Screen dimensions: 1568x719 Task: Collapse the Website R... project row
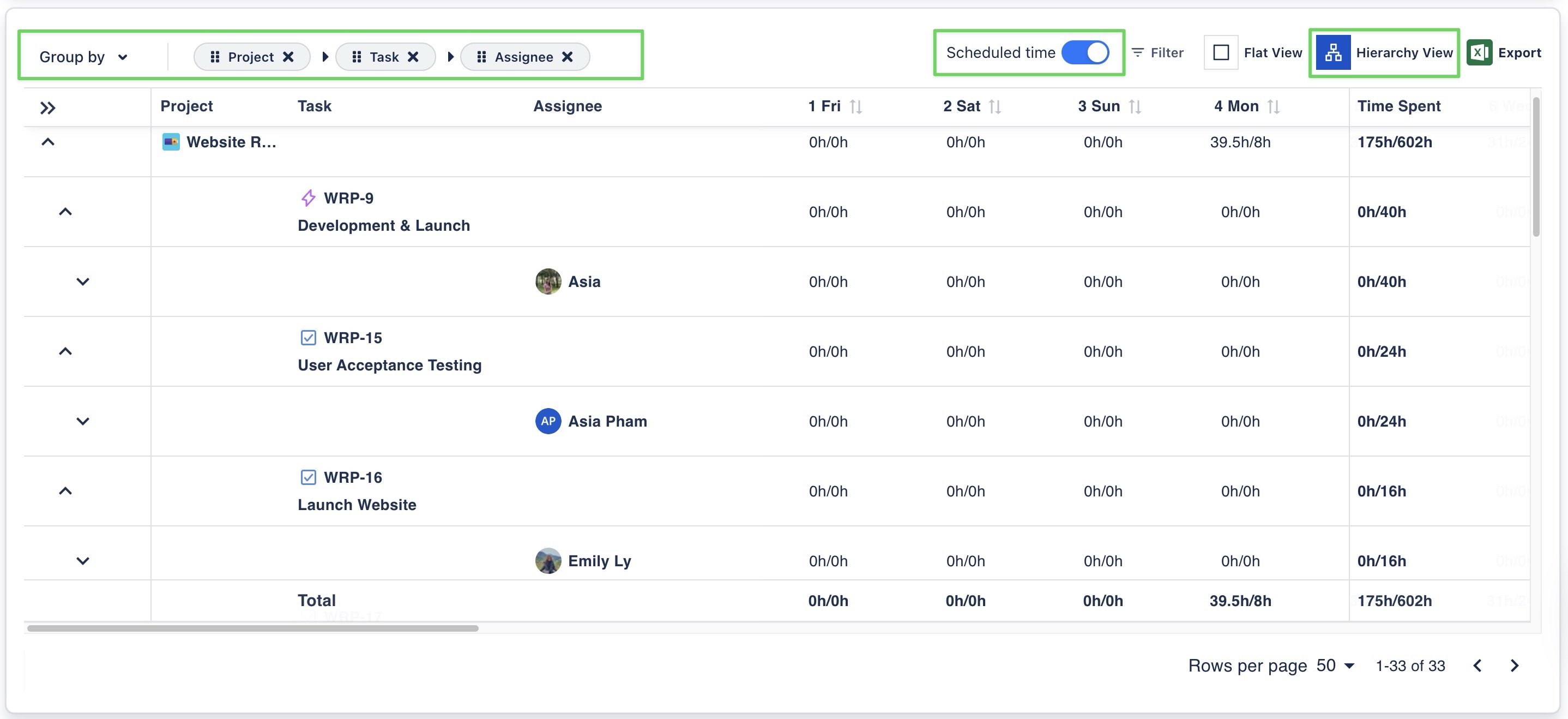pos(47,142)
